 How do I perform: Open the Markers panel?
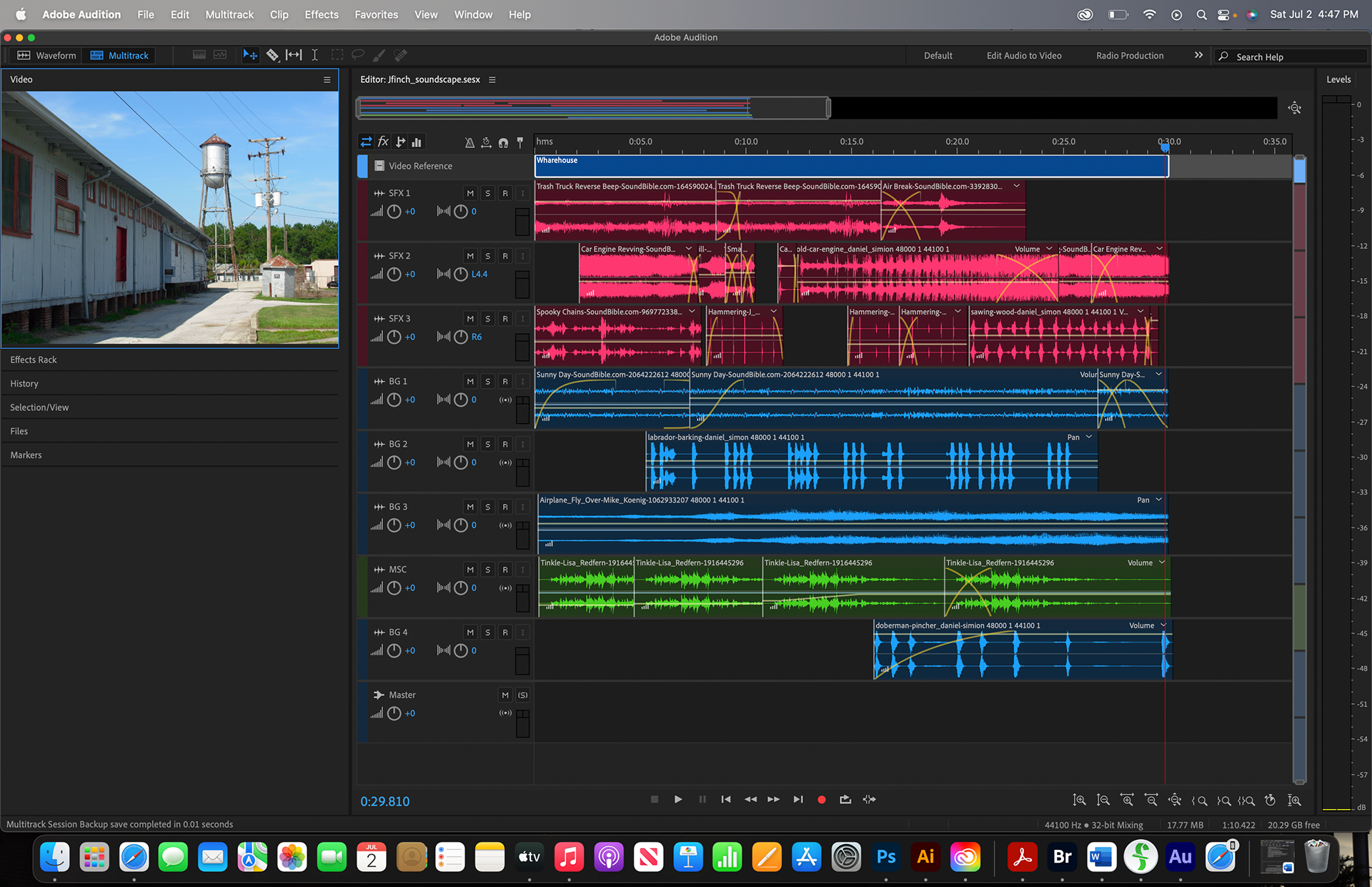tap(26, 455)
